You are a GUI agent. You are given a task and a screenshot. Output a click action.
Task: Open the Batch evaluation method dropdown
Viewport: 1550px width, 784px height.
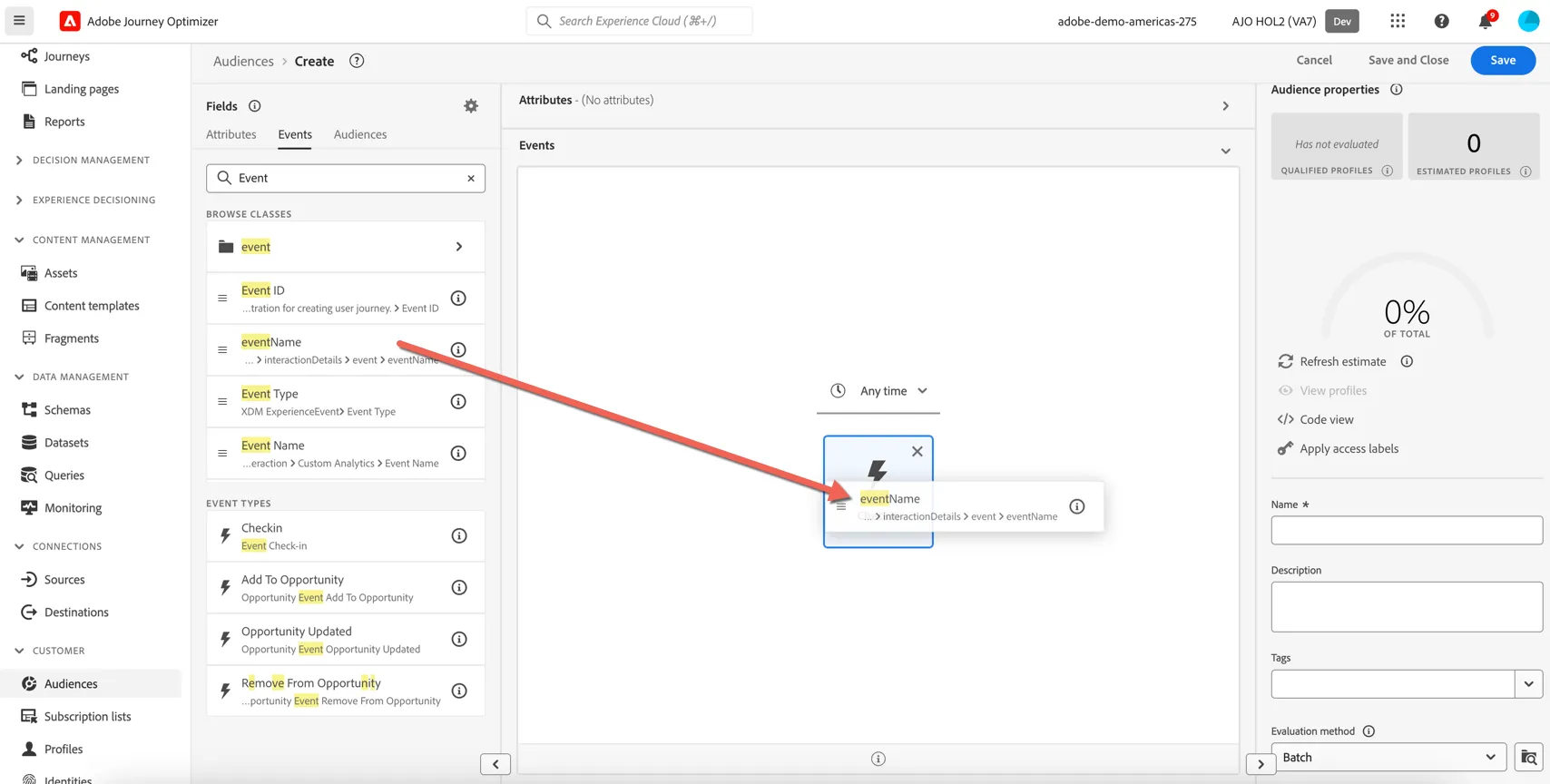pos(1388,757)
